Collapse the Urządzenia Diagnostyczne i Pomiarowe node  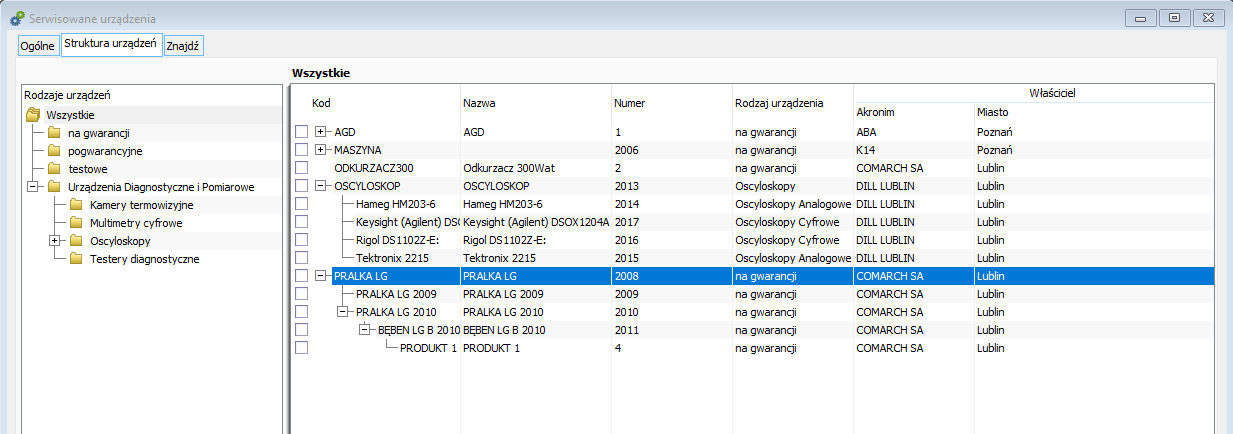[32, 187]
